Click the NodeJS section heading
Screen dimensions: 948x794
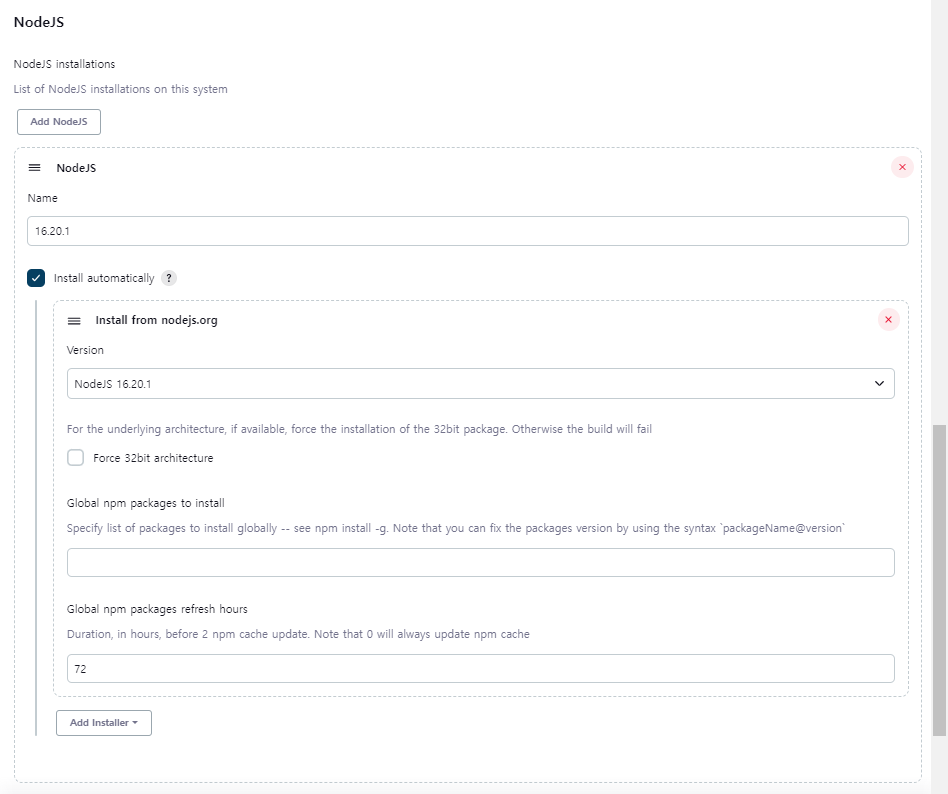[x=39, y=22]
